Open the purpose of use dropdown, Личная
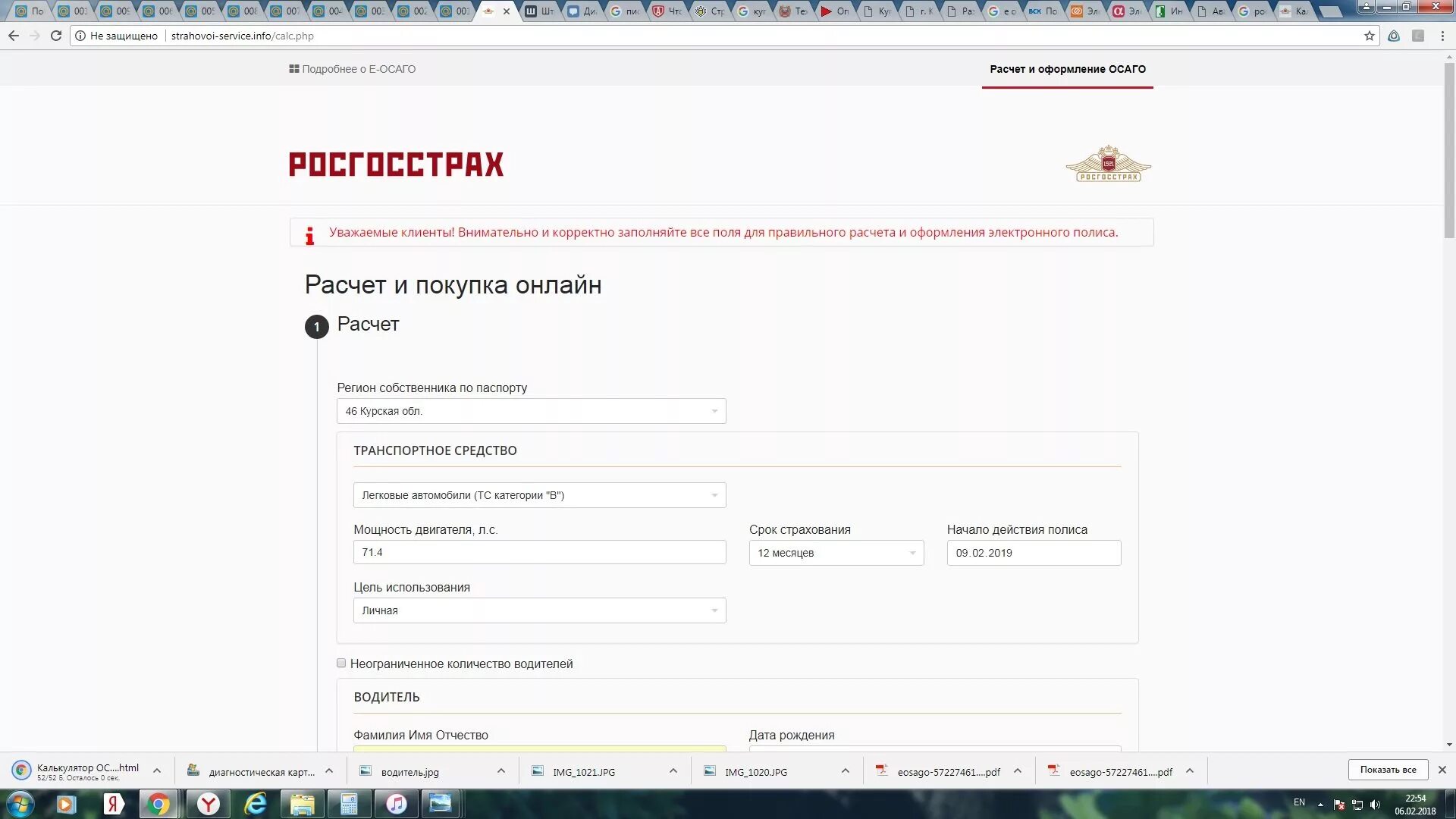The width and height of the screenshot is (1456, 819). [x=539, y=610]
